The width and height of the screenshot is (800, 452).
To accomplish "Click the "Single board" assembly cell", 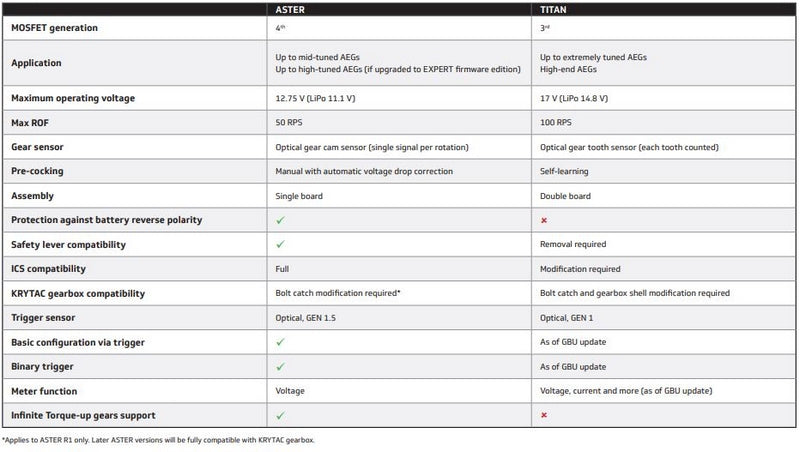I will 299,196.
